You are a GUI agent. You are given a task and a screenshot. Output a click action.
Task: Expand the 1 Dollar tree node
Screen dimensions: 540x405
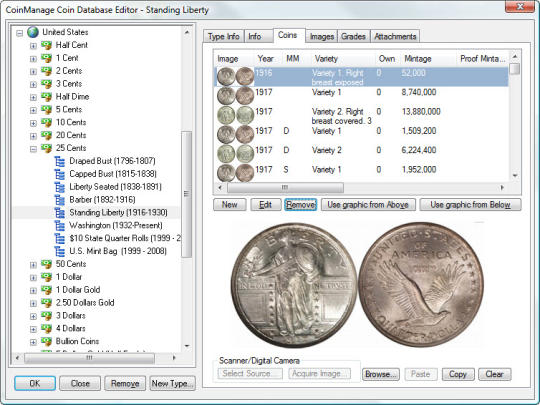[33, 278]
